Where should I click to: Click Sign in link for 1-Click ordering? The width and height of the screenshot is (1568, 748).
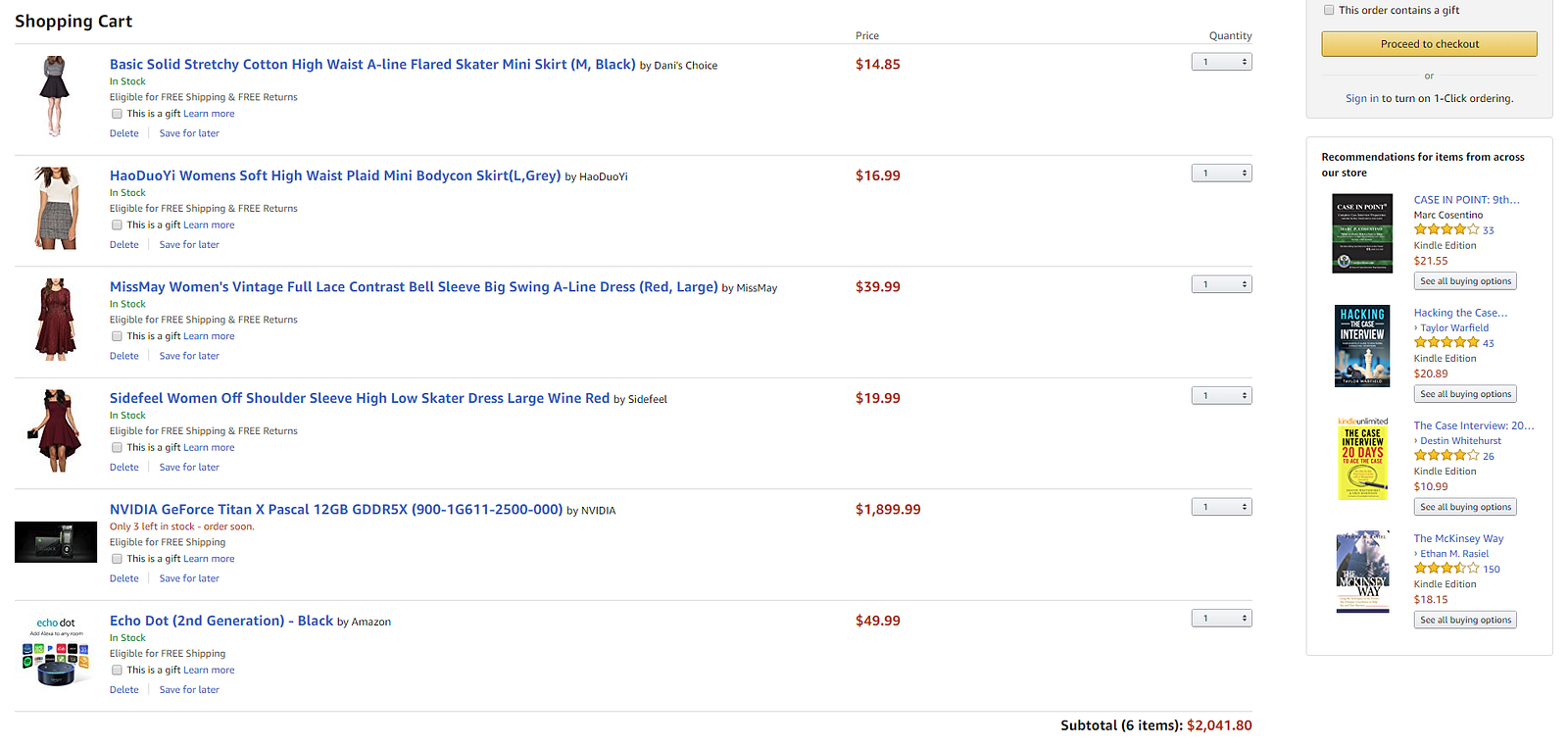pos(1361,99)
